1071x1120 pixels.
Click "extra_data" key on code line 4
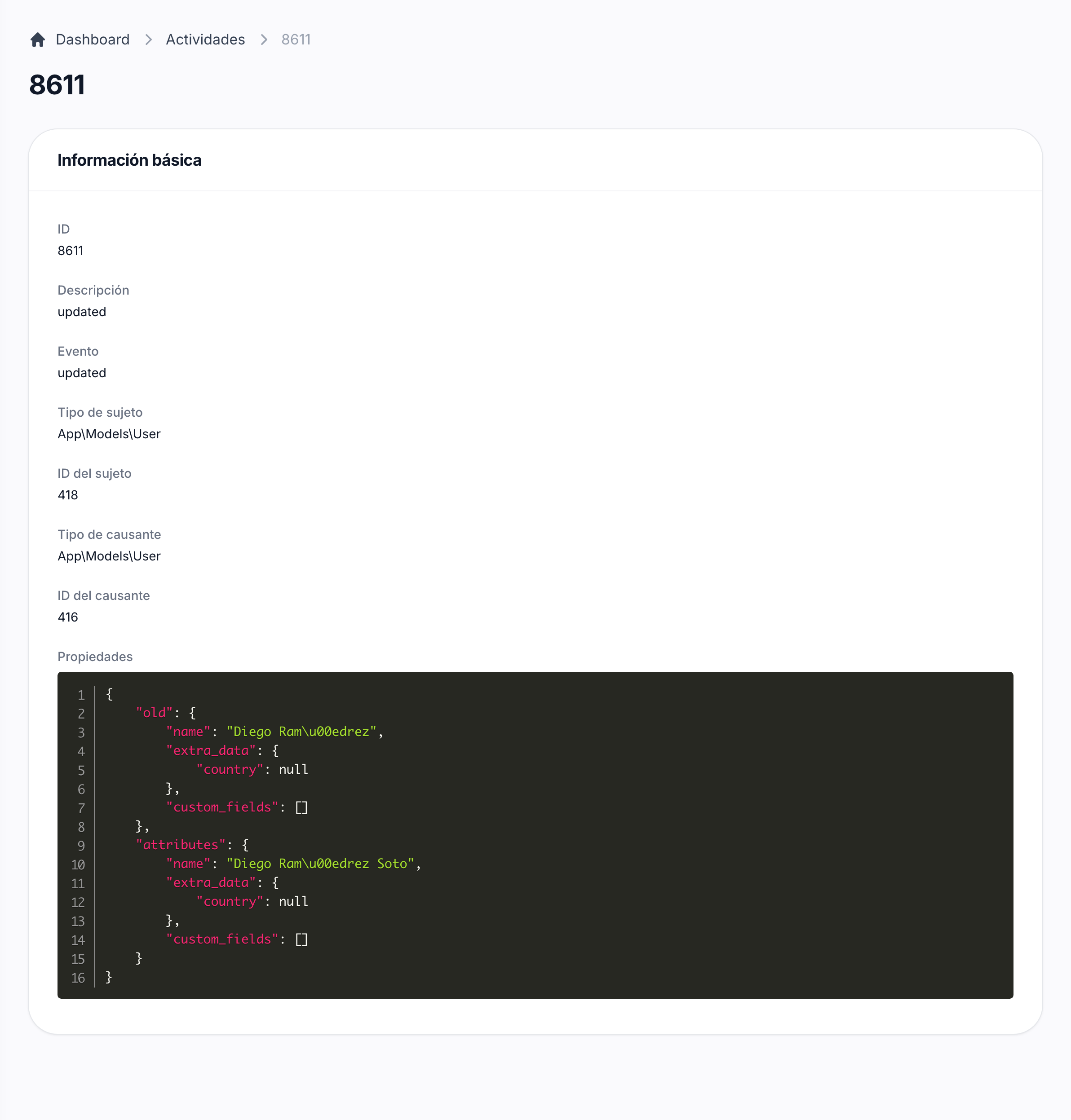pyautogui.click(x=211, y=750)
